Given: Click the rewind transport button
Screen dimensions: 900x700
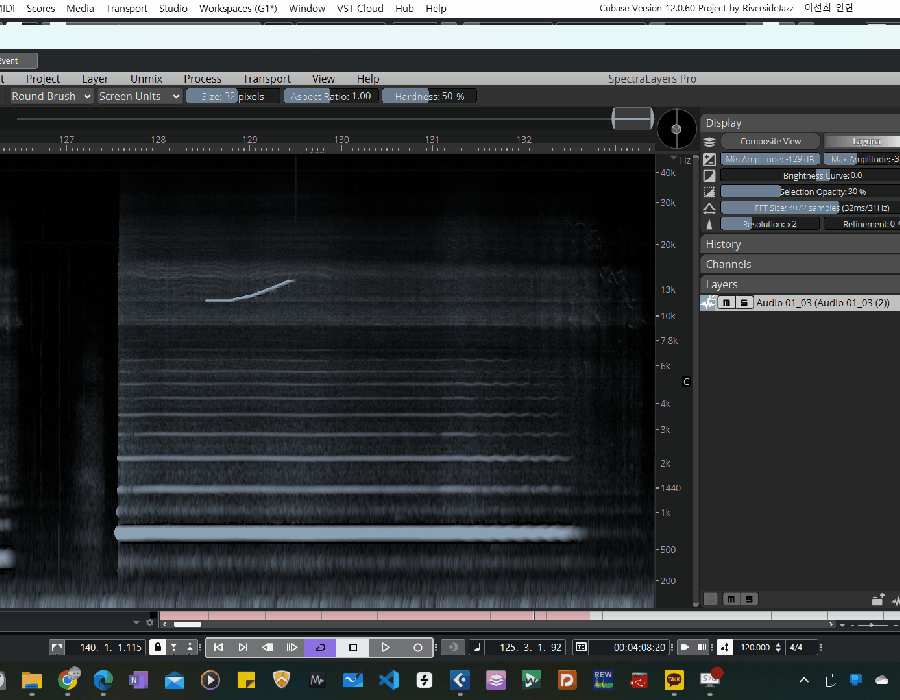Looking at the screenshot, I should click(x=267, y=647).
